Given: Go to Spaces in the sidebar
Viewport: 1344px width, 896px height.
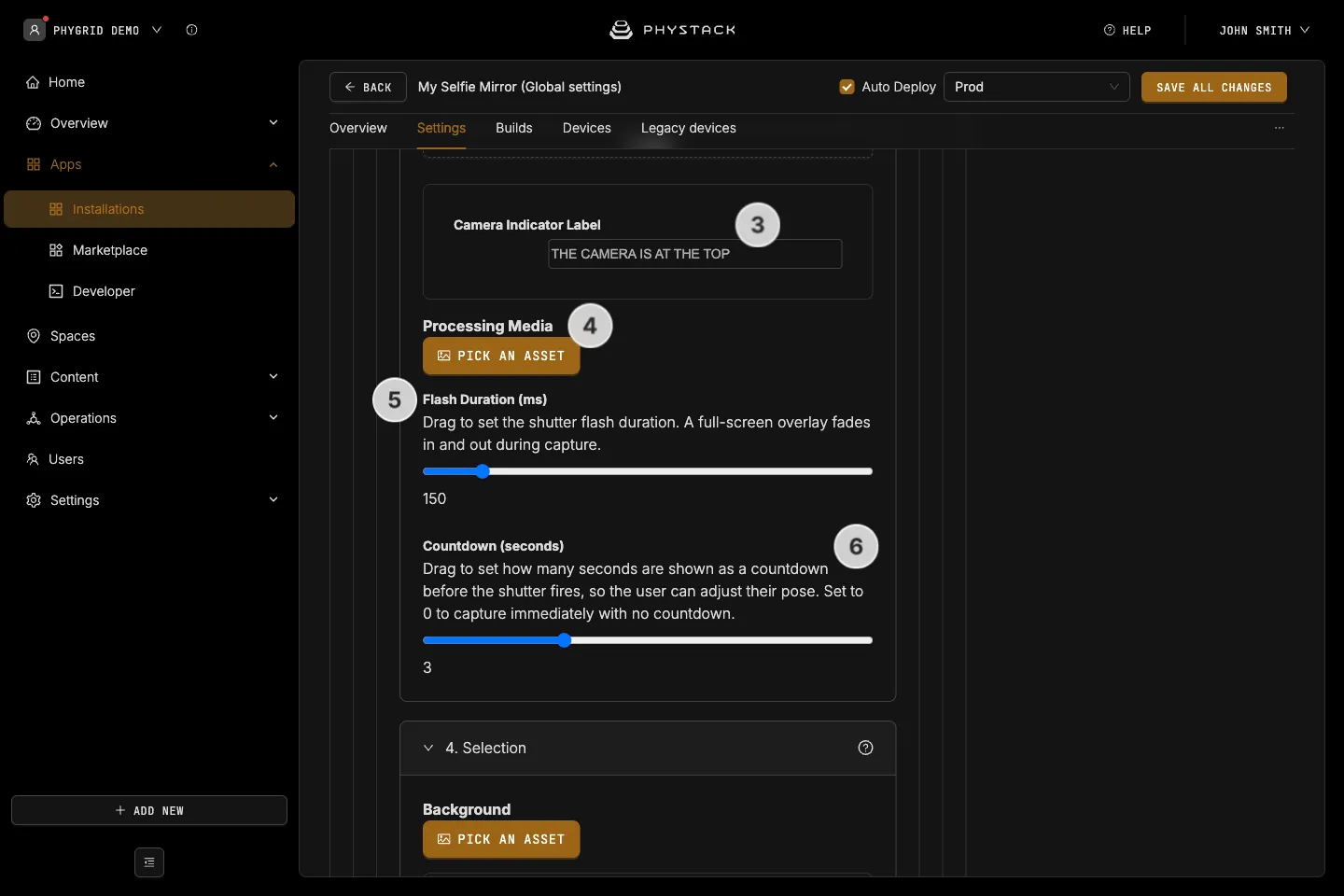Looking at the screenshot, I should tap(149, 336).
